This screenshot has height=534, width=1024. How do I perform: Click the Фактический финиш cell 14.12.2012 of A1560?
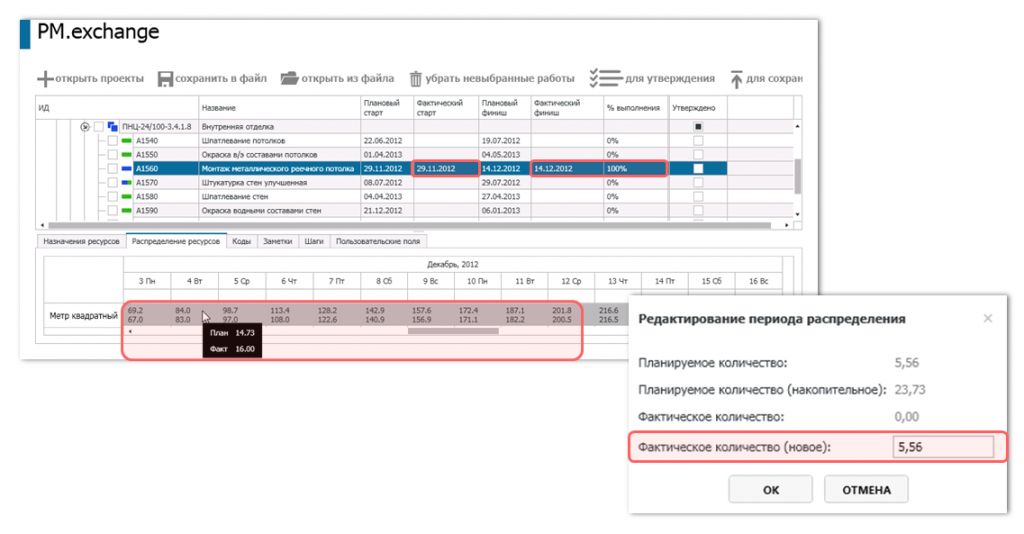[567, 168]
